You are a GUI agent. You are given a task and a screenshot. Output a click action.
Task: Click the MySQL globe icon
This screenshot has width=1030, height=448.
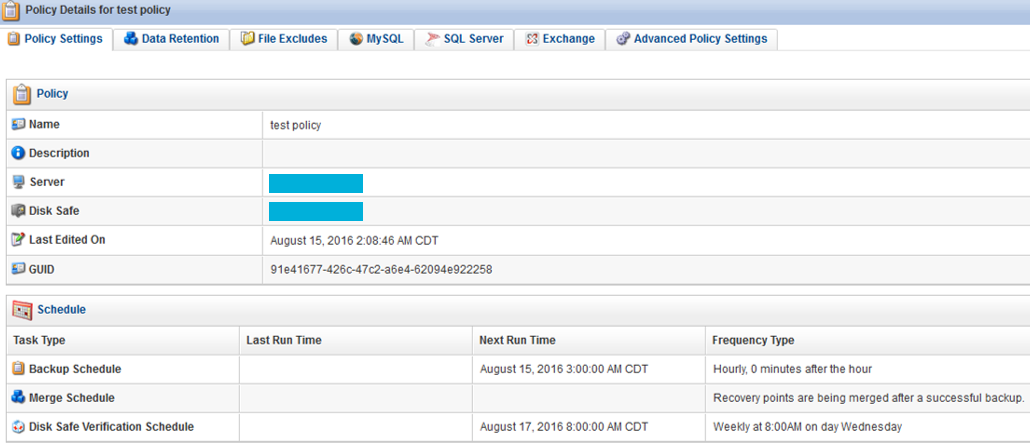(x=356, y=39)
